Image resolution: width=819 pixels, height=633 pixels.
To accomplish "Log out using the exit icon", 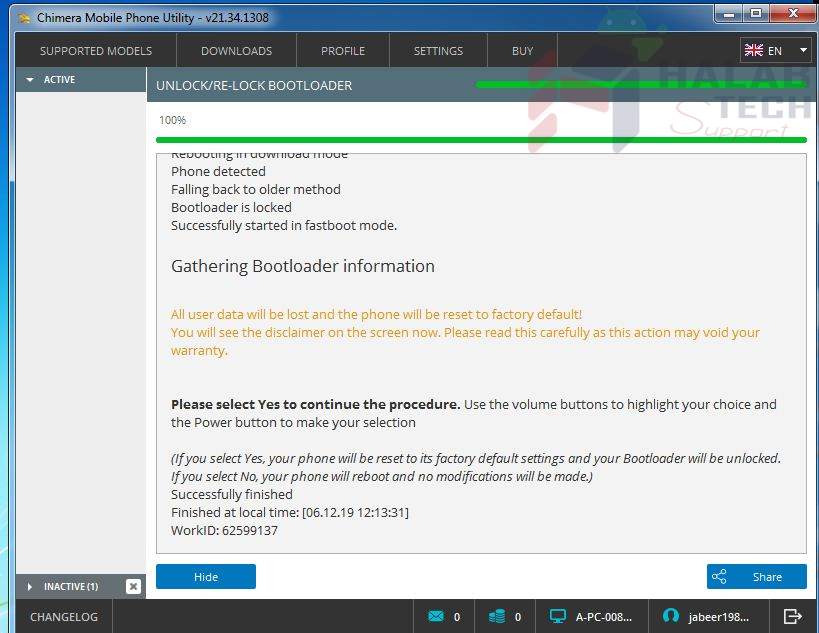I will (793, 616).
